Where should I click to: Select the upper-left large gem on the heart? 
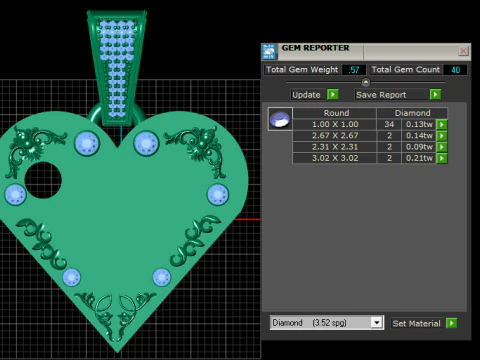pos(87,144)
